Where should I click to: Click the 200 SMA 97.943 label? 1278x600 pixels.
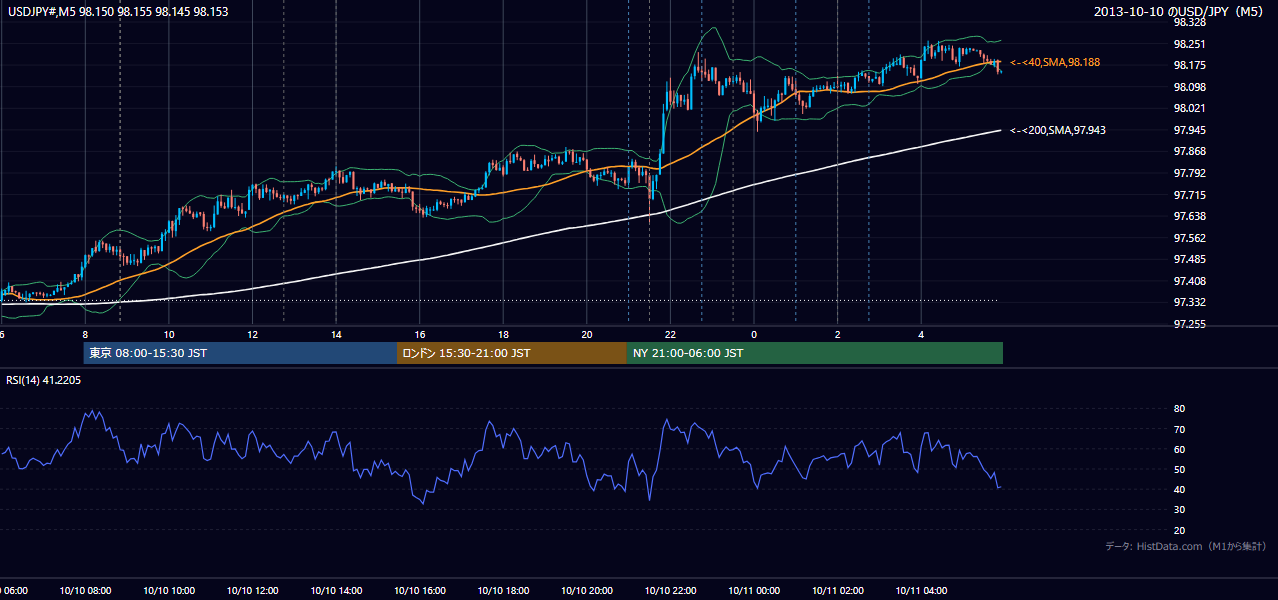[x=1058, y=130]
